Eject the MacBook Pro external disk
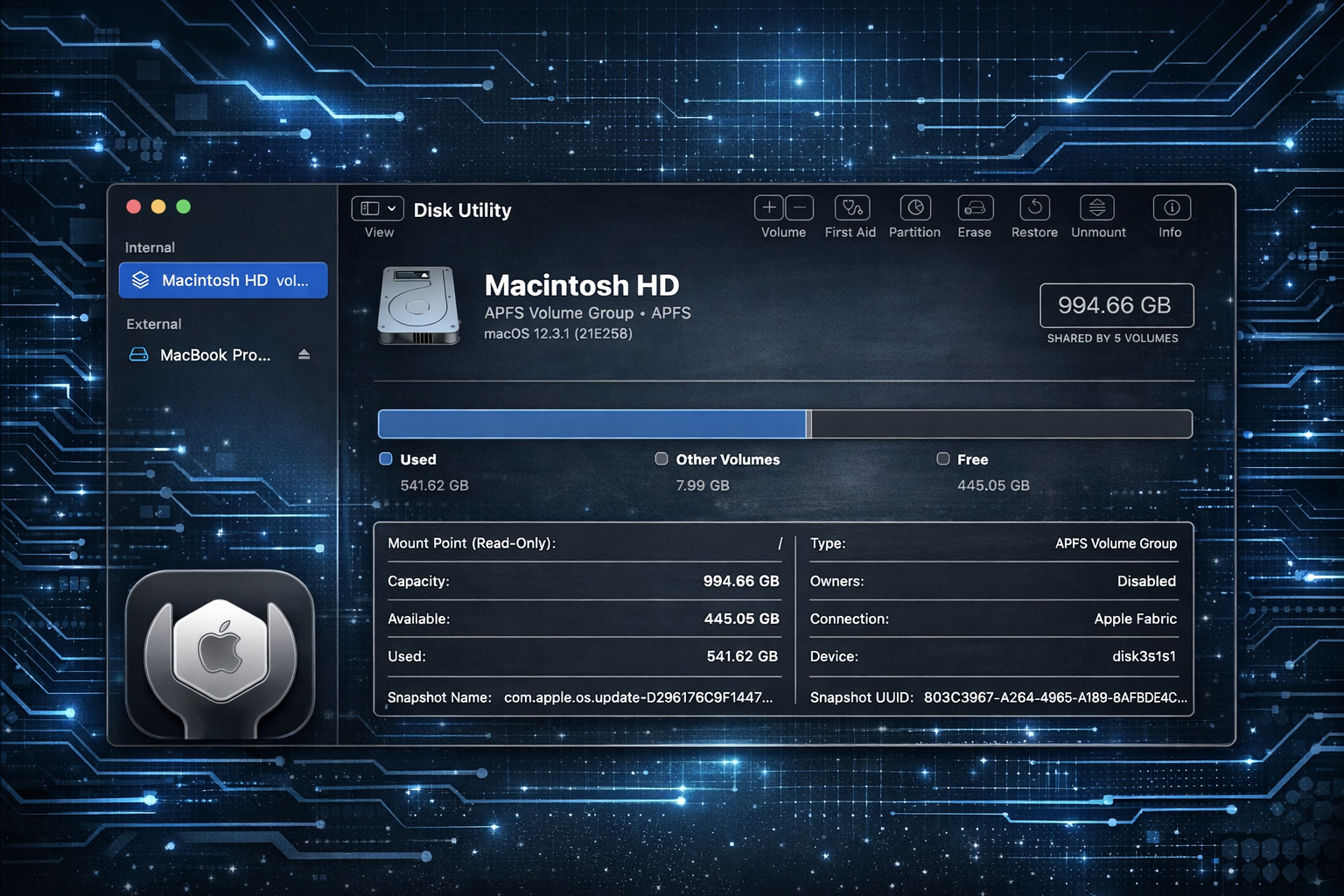 coord(304,354)
